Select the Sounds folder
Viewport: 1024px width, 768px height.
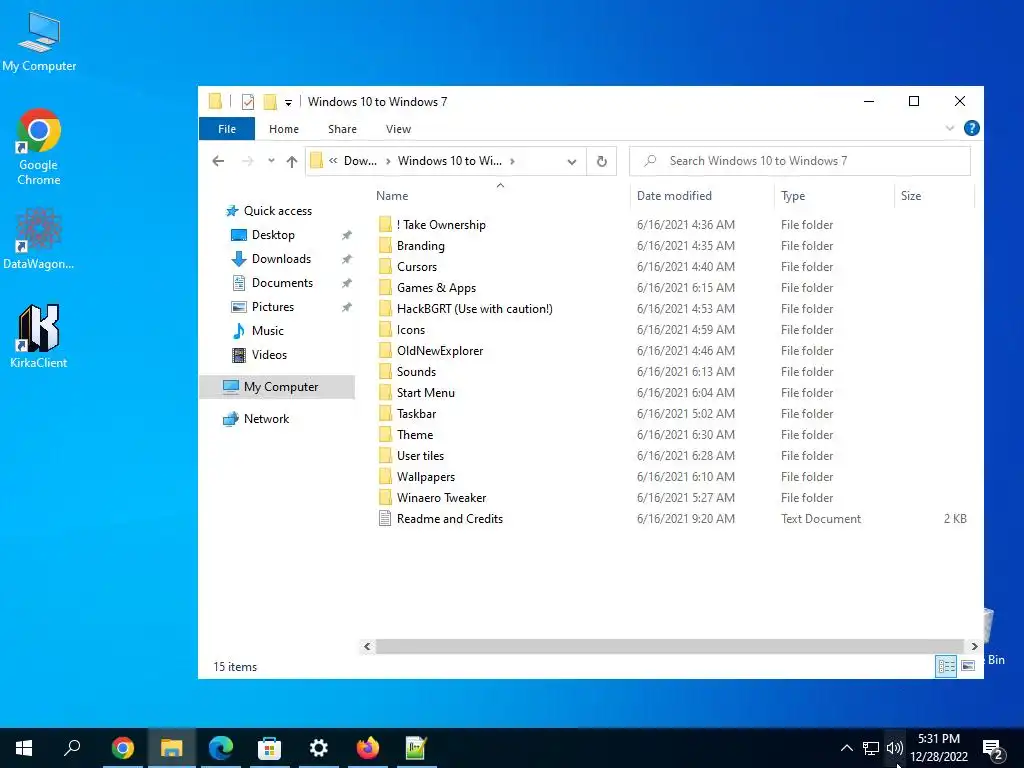pos(407,372)
